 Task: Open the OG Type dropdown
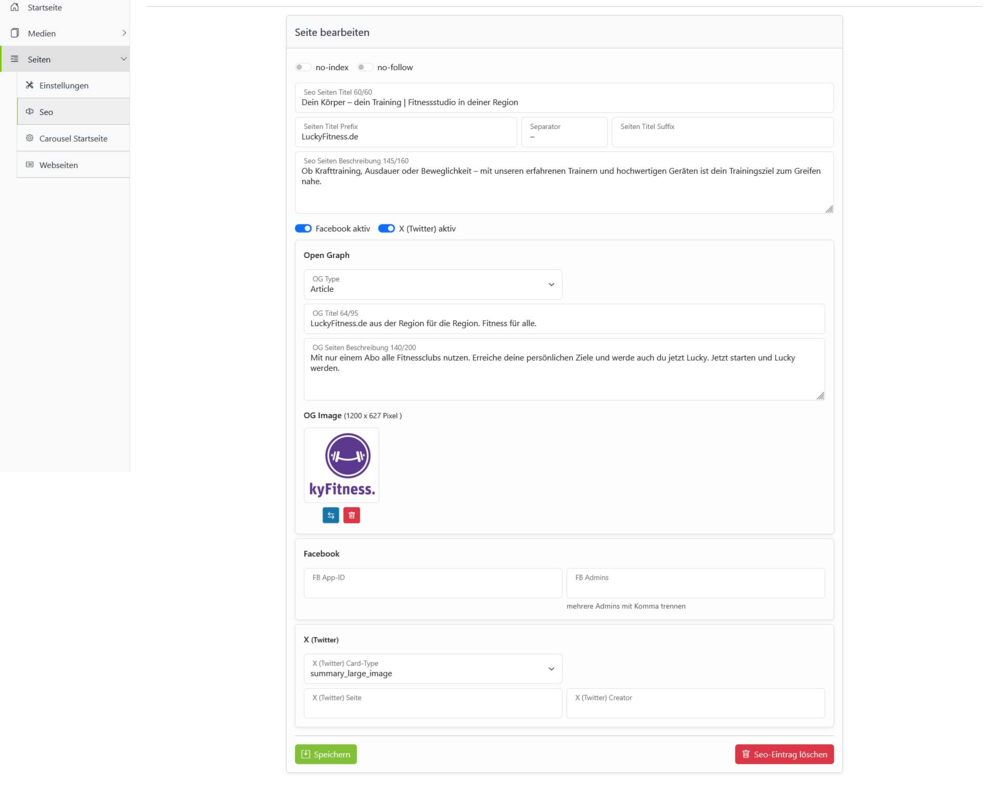(x=433, y=284)
